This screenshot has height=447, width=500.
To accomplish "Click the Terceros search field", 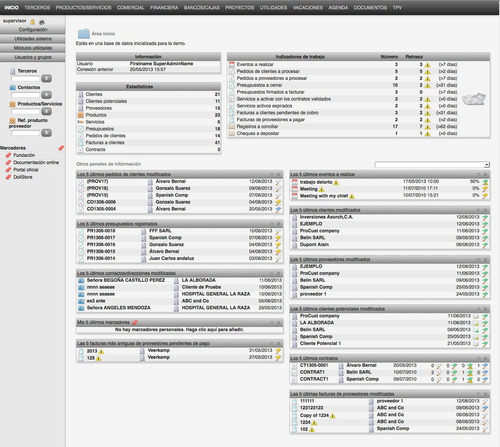I will (25, 79).
